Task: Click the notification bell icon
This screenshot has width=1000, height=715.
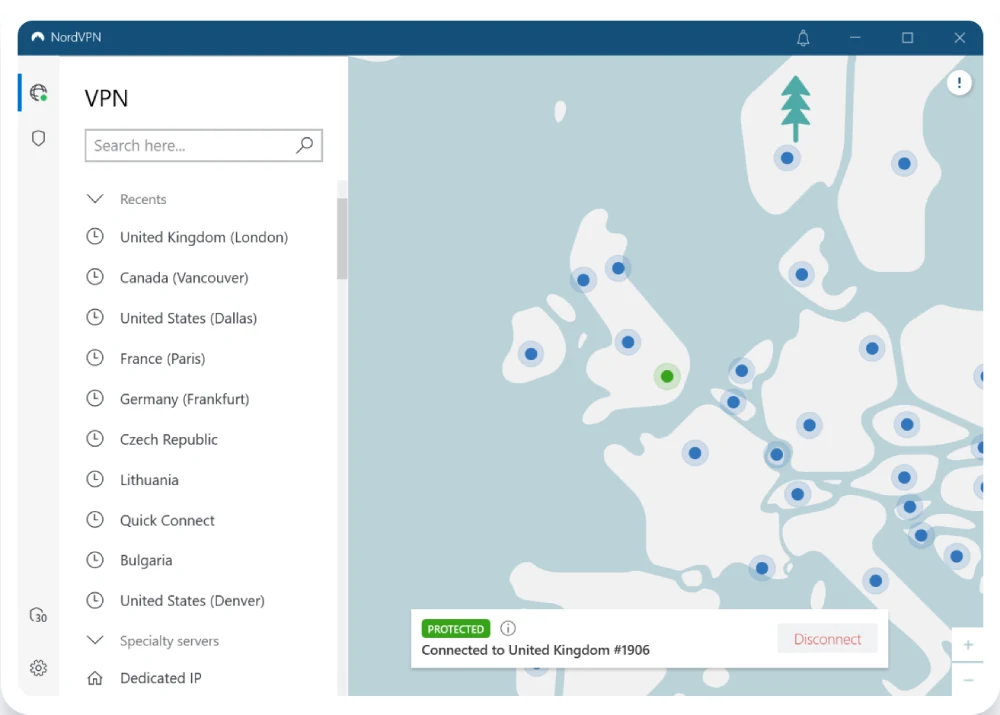Action: point(803,38)
